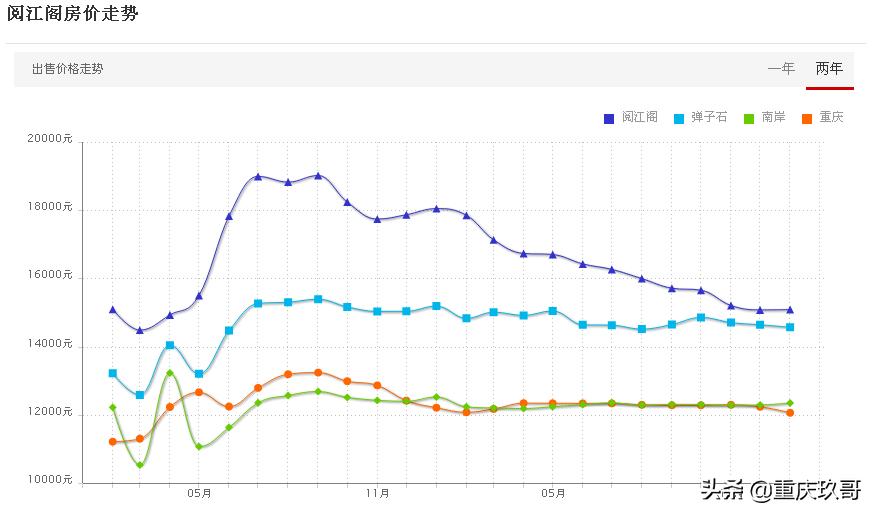
Task: Click the 重庆 legend label text
Action: tap(831, 117)
